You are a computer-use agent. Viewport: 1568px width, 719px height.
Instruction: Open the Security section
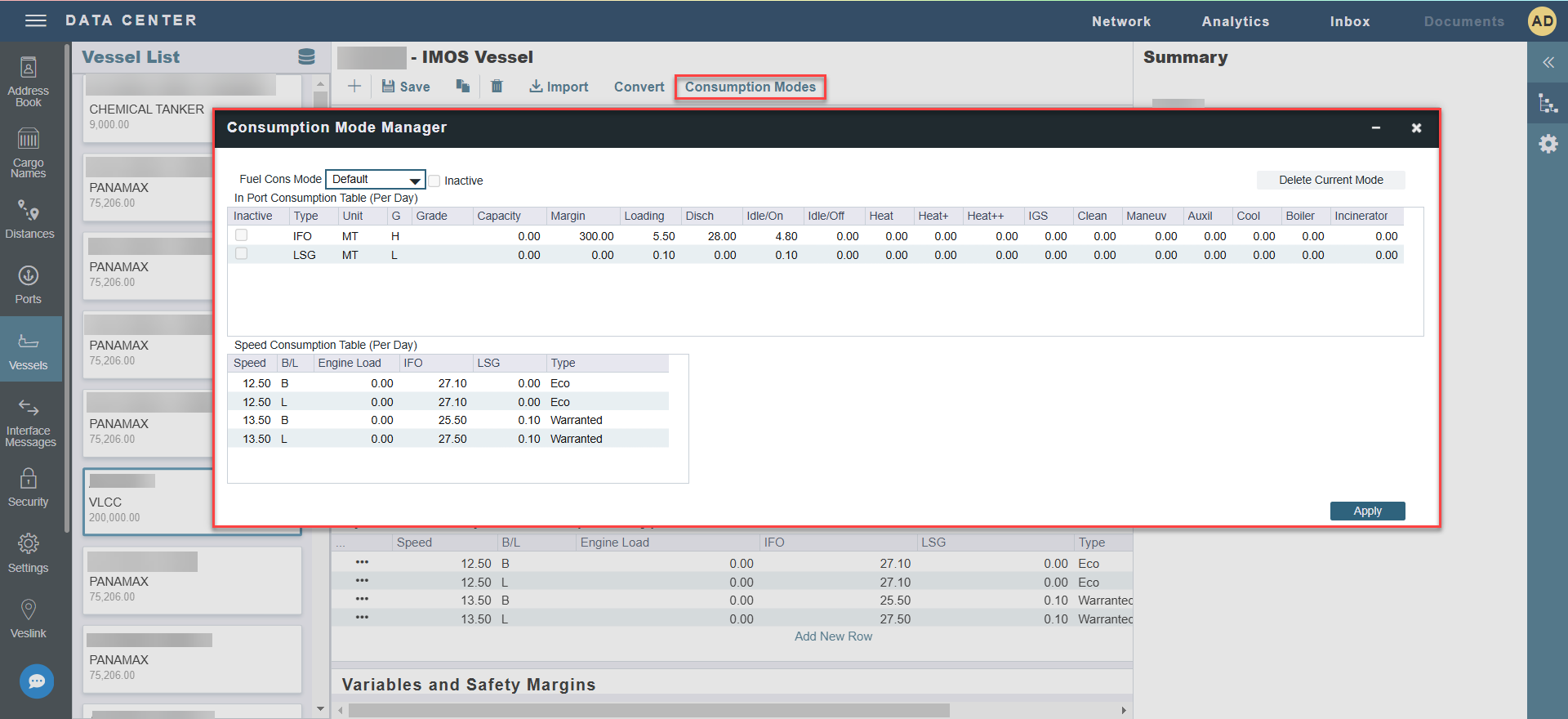tap(29, 487)
